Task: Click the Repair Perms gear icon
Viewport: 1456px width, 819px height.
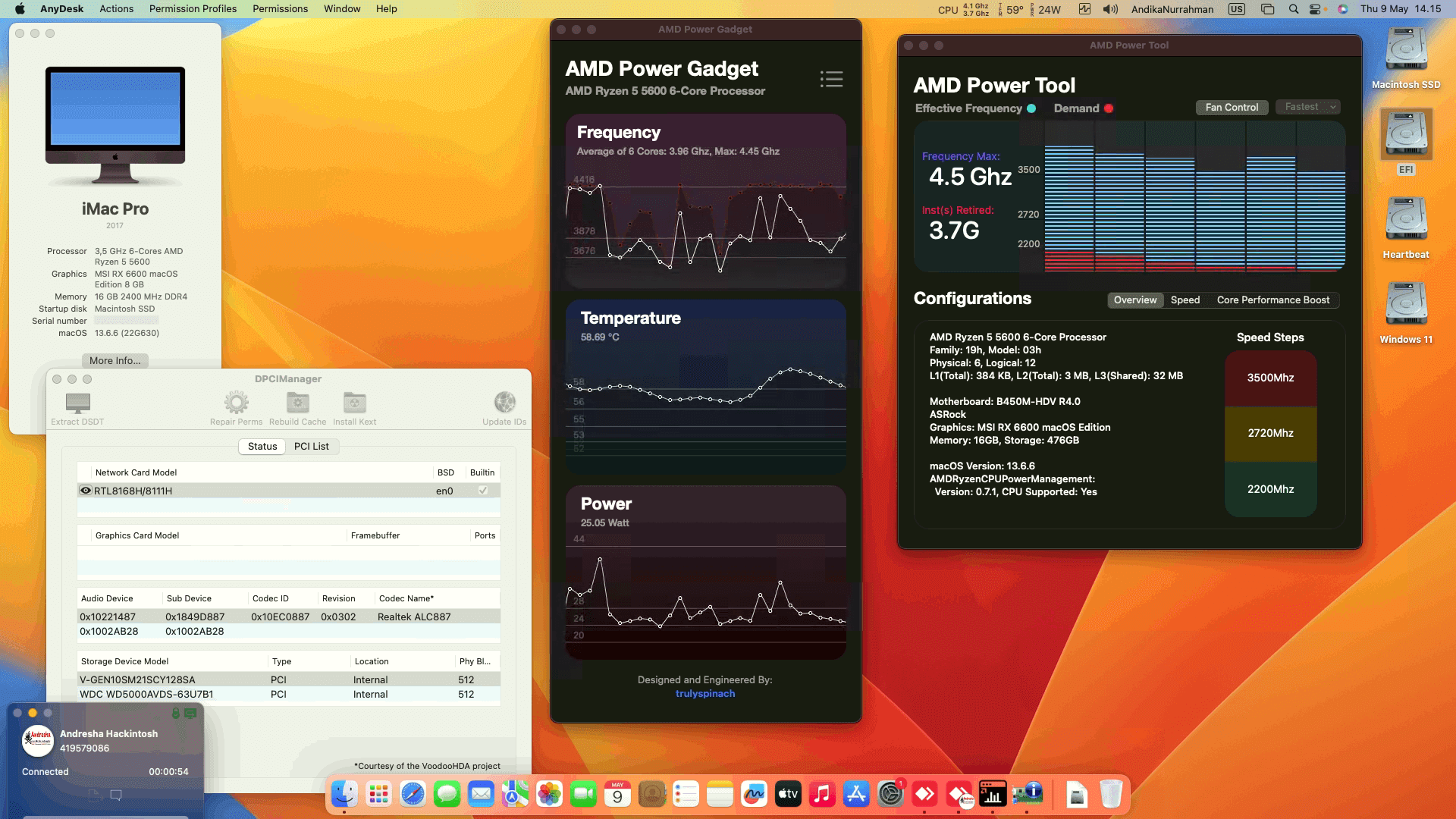Action: [236, 403]
